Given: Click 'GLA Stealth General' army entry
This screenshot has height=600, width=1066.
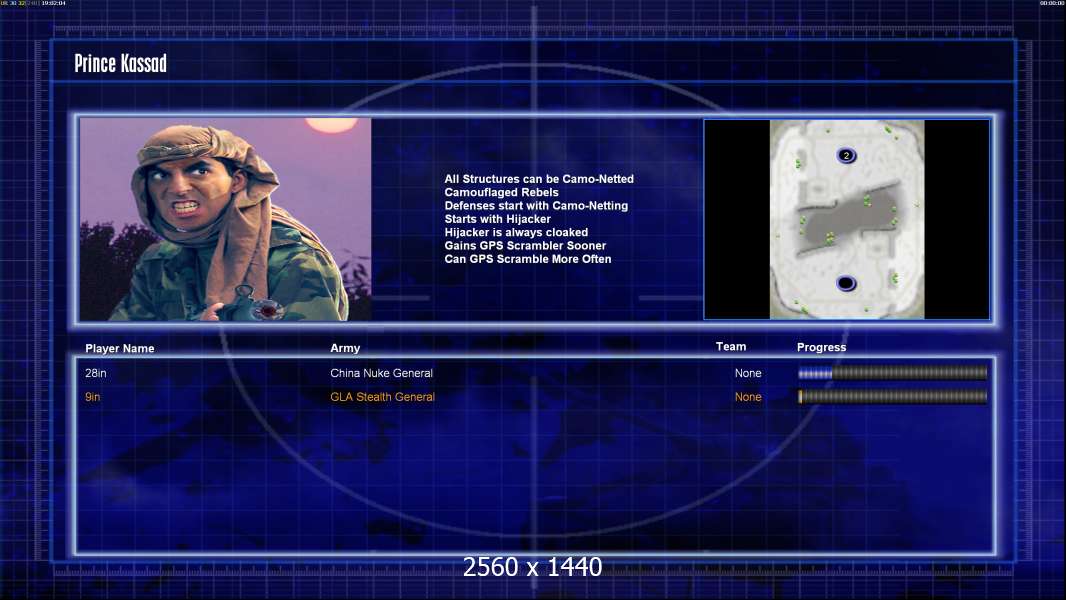Looking at the screenshot, I should click(382, 397).
